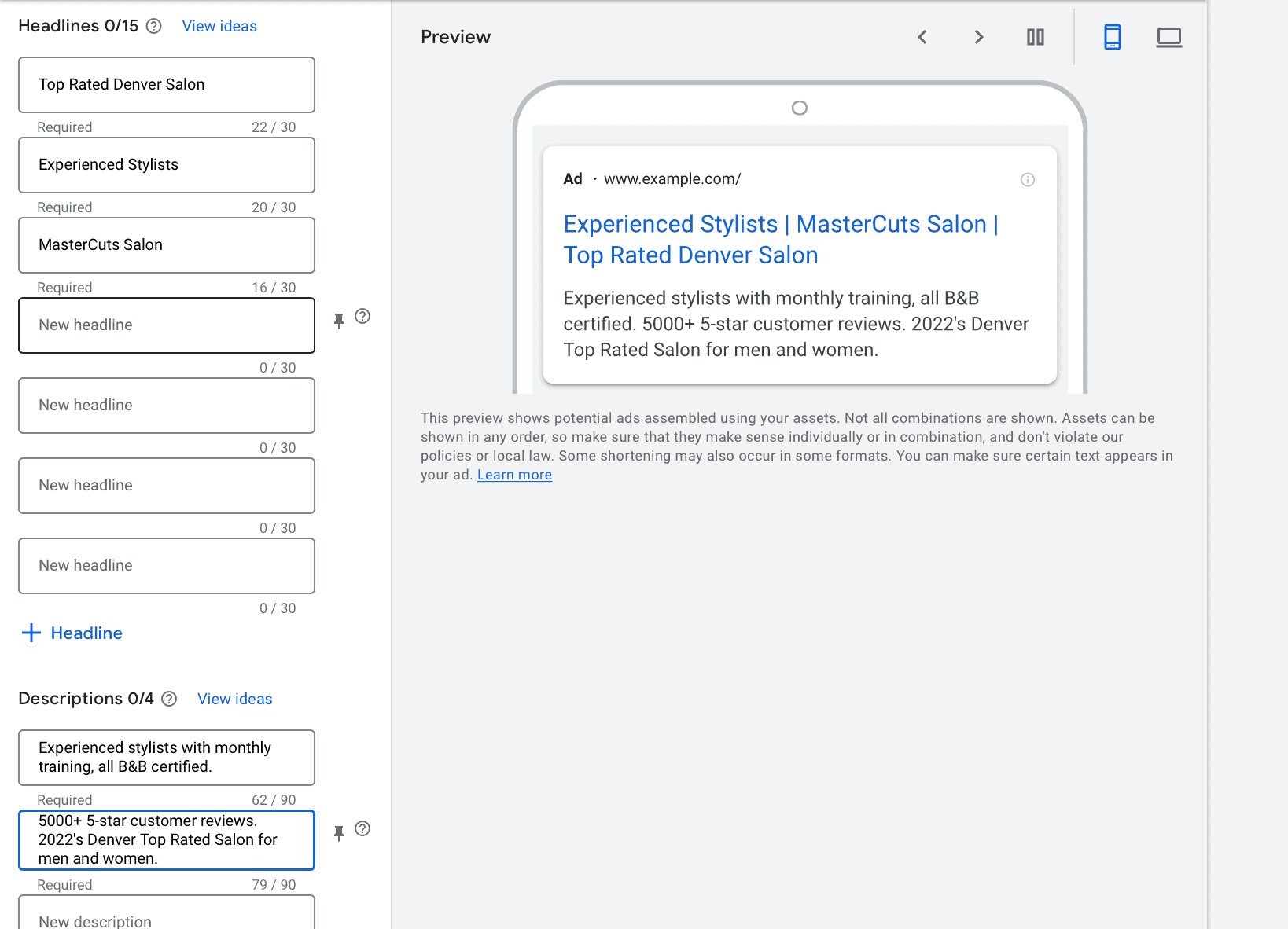Switch preview to desktop device
The width and height of the screenshot is (1288, 929).
pyautogui.click(x=1168, y=37)
